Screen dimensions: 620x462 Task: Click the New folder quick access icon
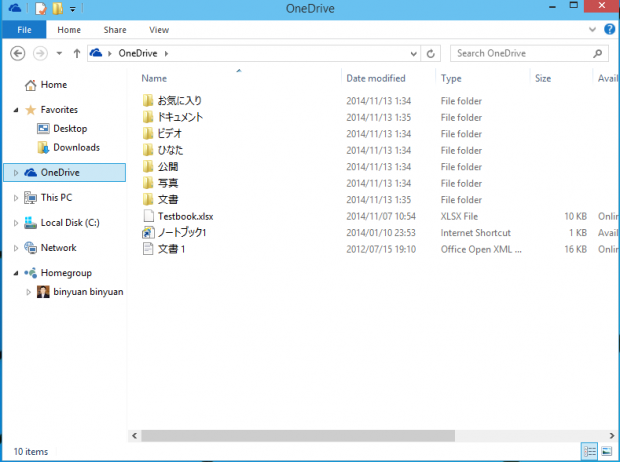coord(58,8)
